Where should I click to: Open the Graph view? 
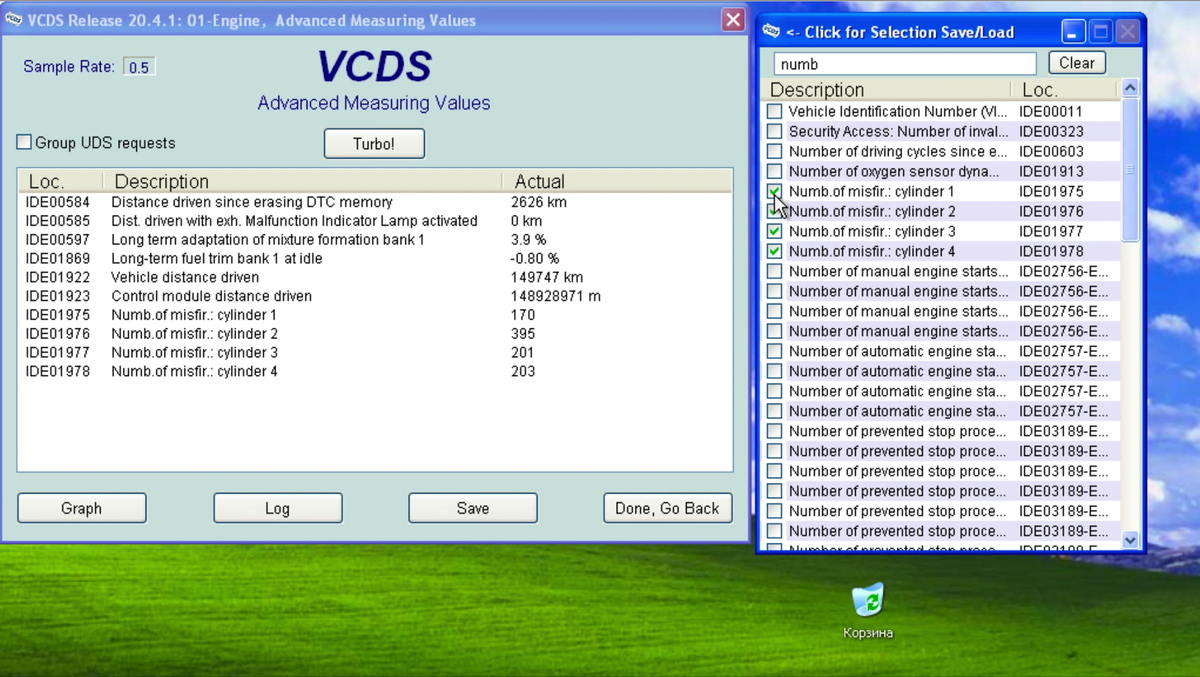pos(82,508)
